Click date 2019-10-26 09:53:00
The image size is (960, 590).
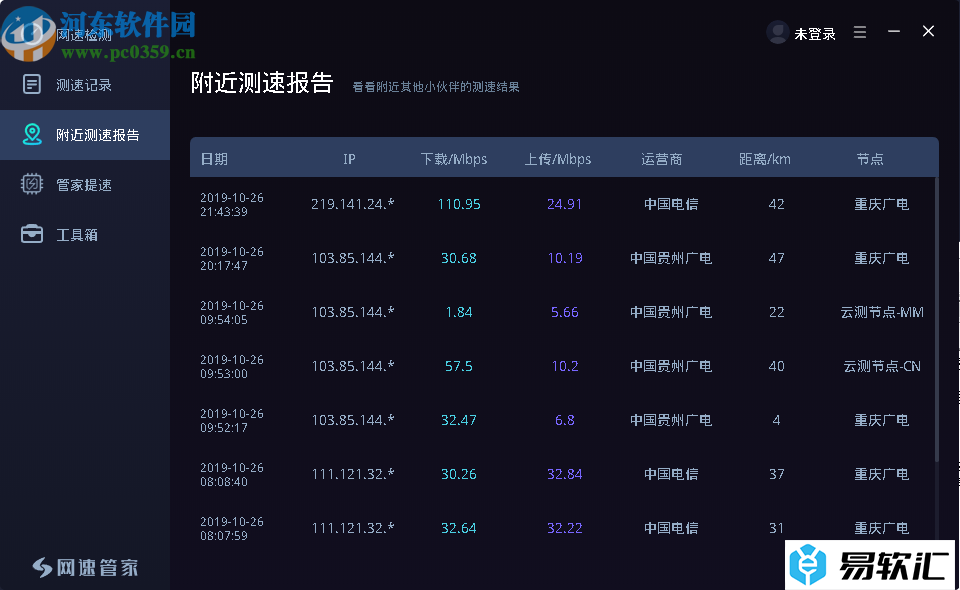pyautogui.click(x=232, y=366)
